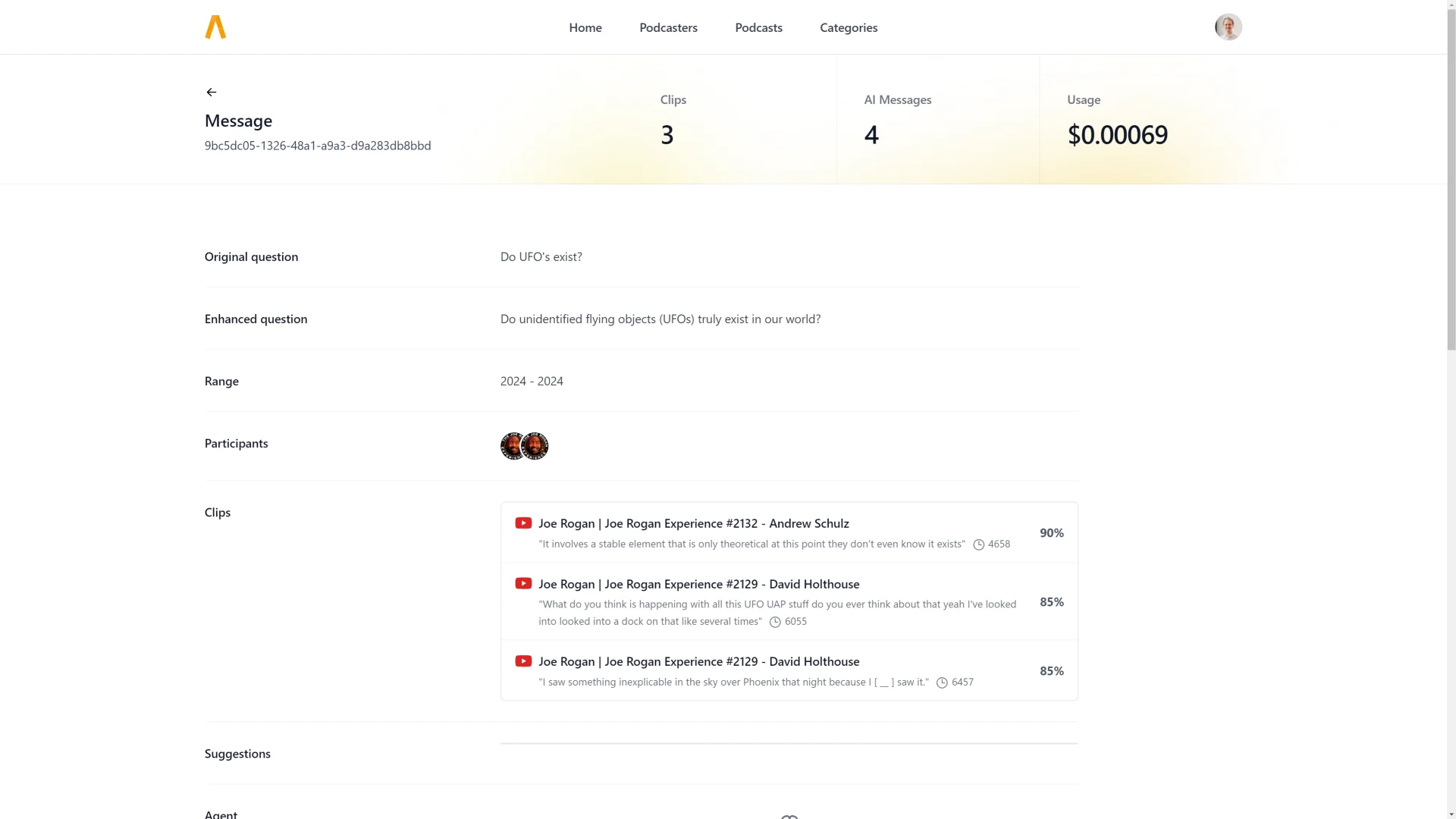Open the user profile avatar
The height and width of the screenshot is (819, 1456).
tap(1228, 27)
